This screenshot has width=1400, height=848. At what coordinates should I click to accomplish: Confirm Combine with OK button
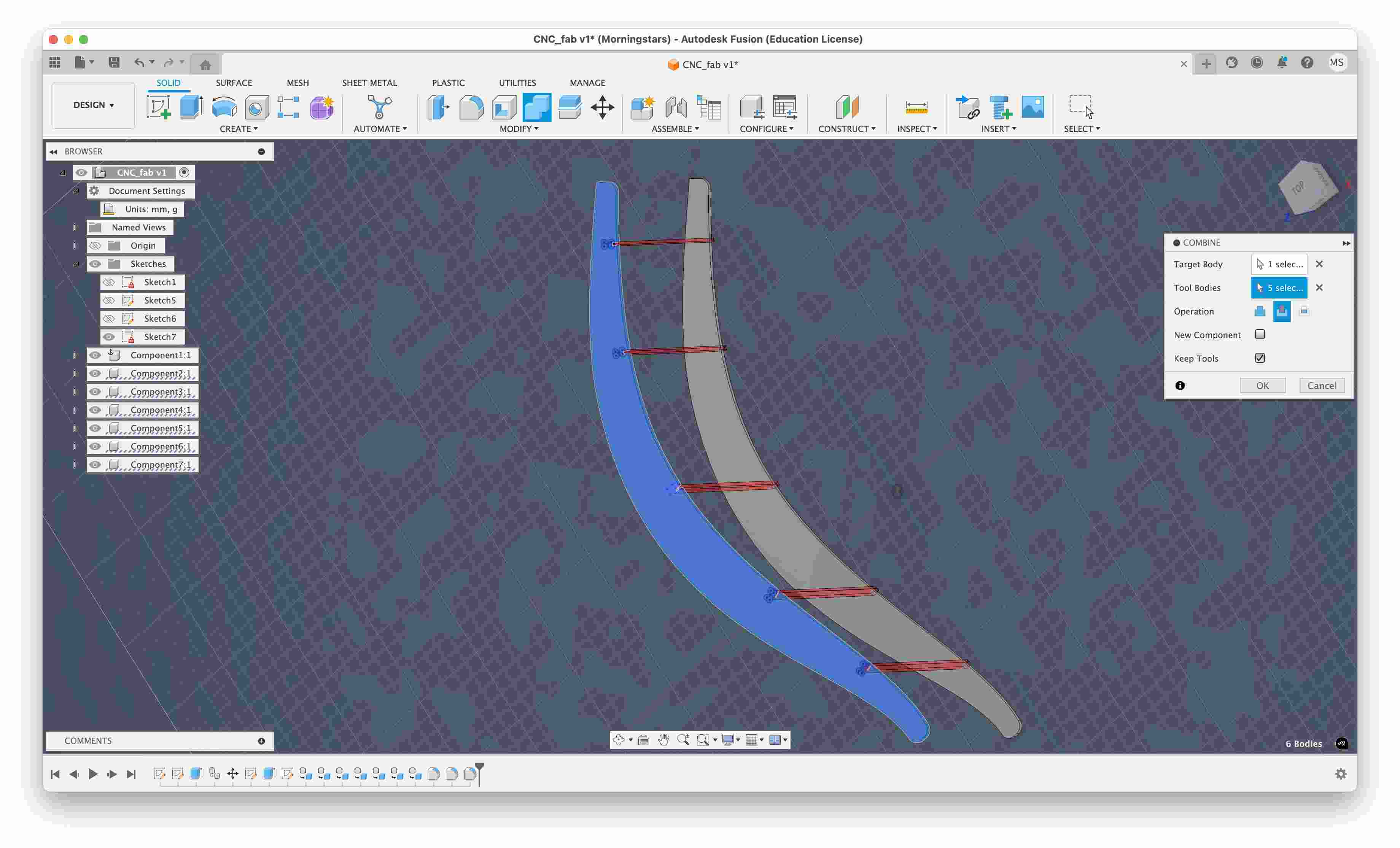1263,386
